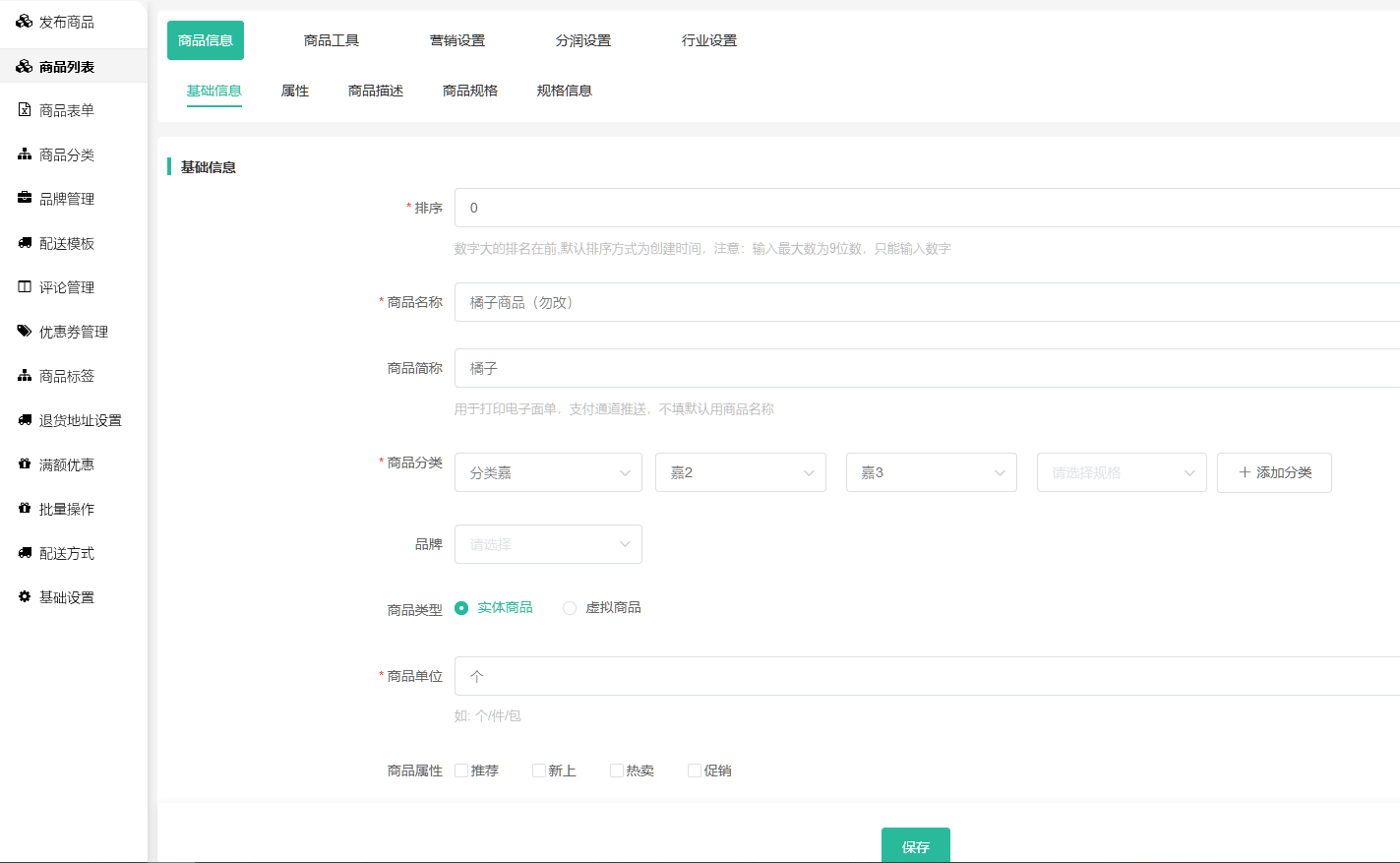The height and width of the screenshot is (863, 1400).
Task: Click the 商品分类 hierarchy icon
Action: [x=25, y=154]
